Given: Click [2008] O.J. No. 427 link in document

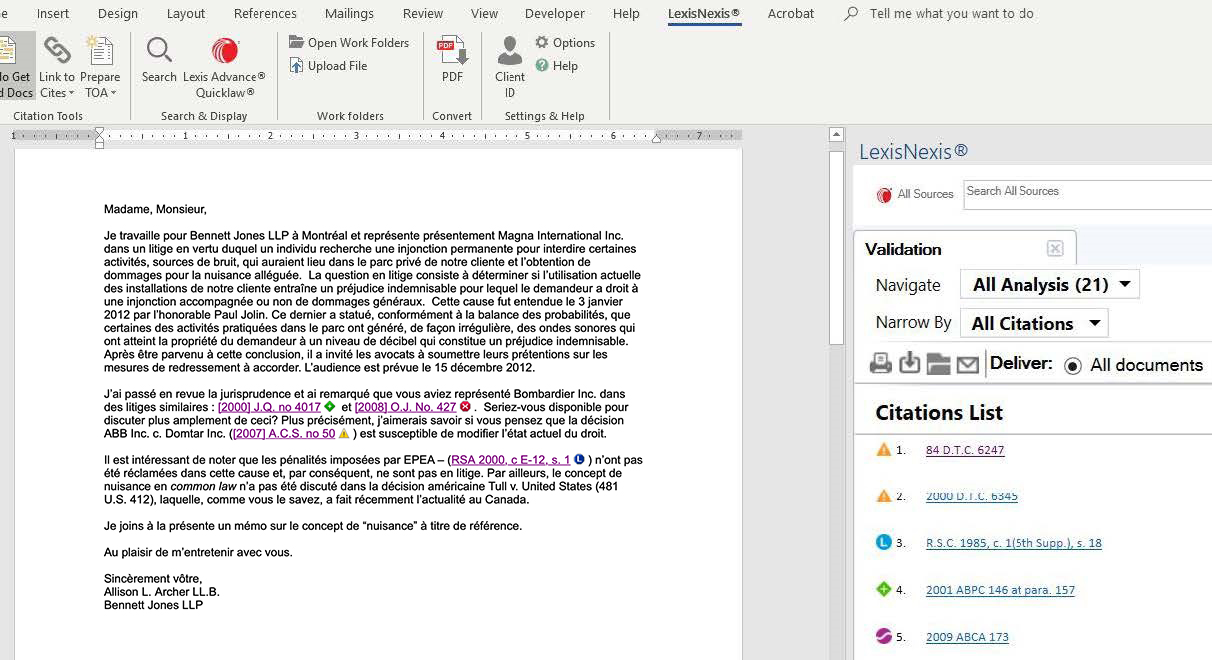Looking at the screenshot, I should (x=405, y=407).
